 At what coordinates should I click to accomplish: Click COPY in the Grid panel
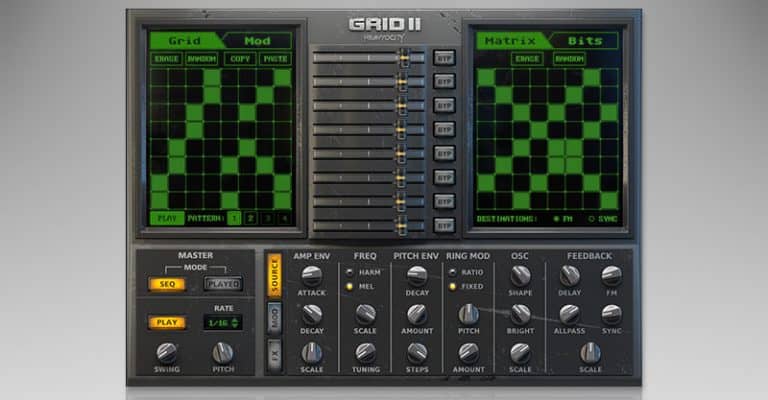pyautogui.click(x=240, y=59)
